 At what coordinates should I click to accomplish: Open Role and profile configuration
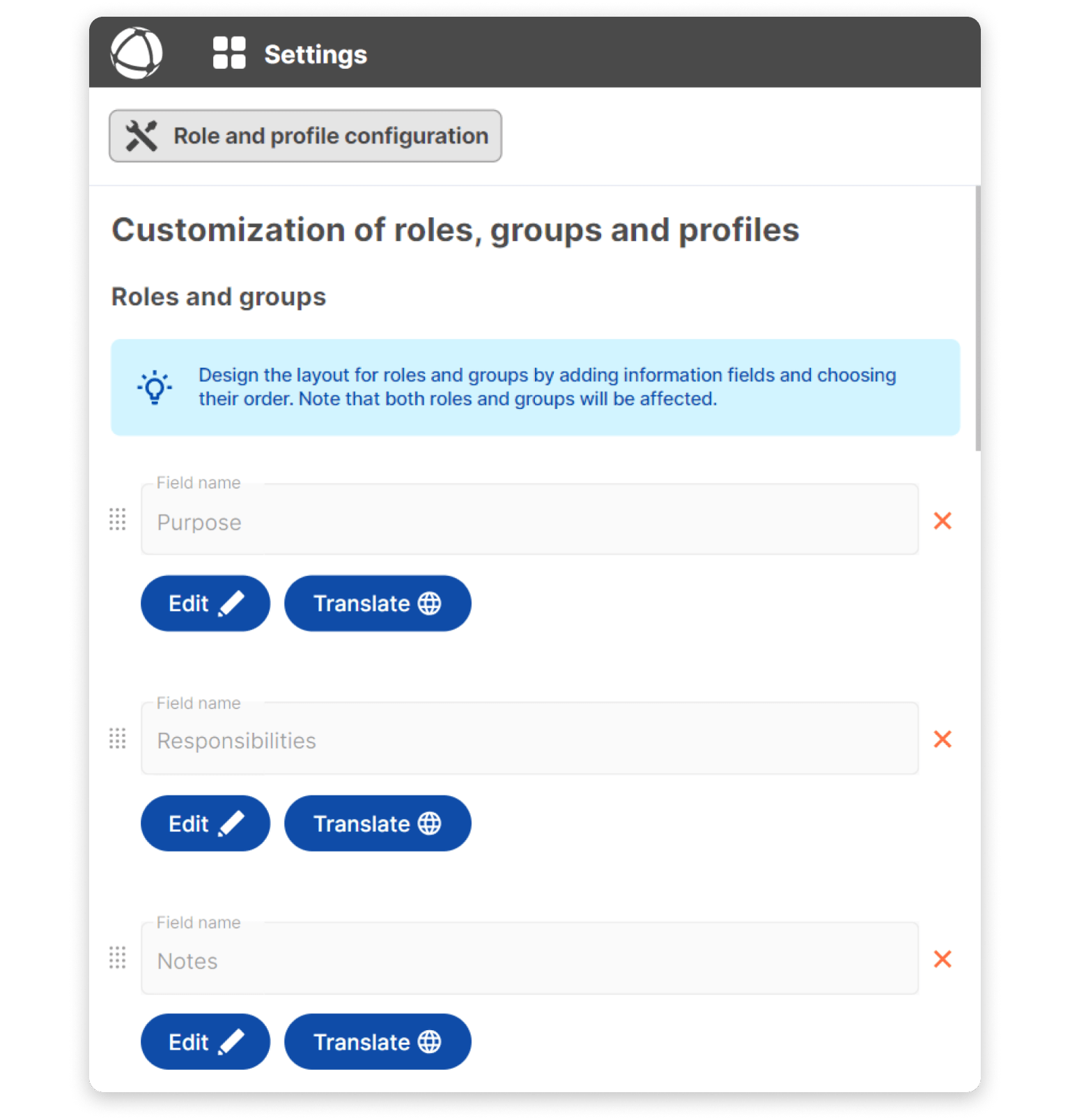coord(305,136)
